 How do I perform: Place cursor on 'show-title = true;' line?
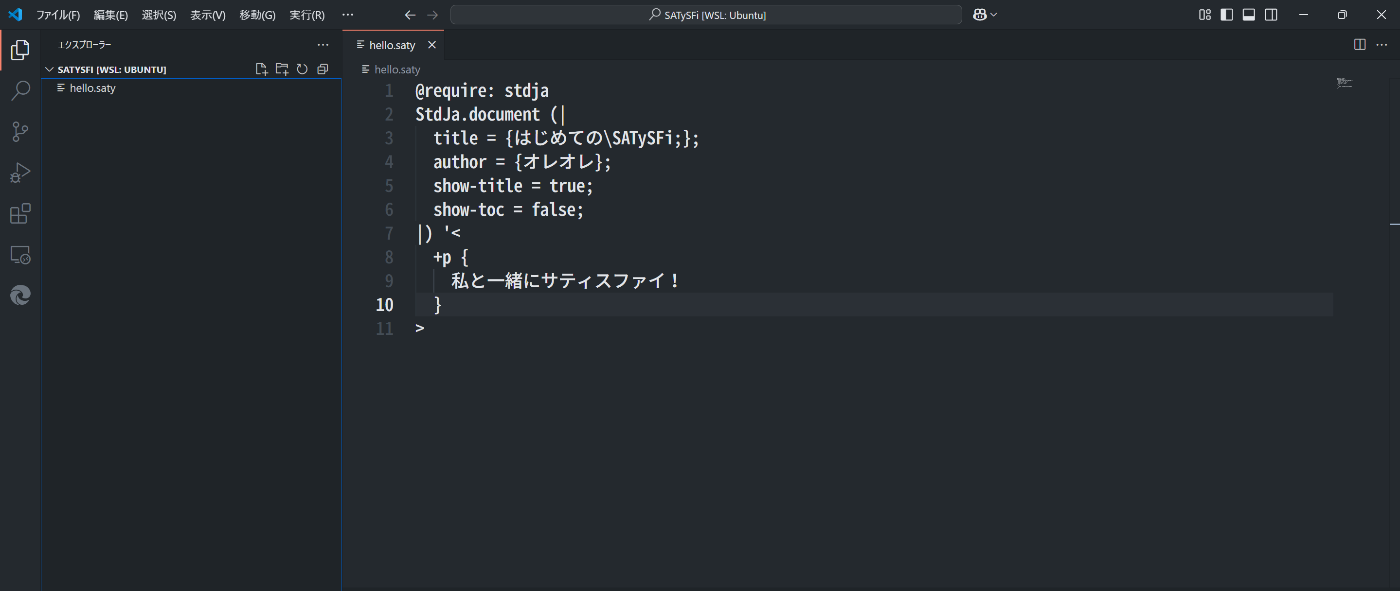point(513,186)
